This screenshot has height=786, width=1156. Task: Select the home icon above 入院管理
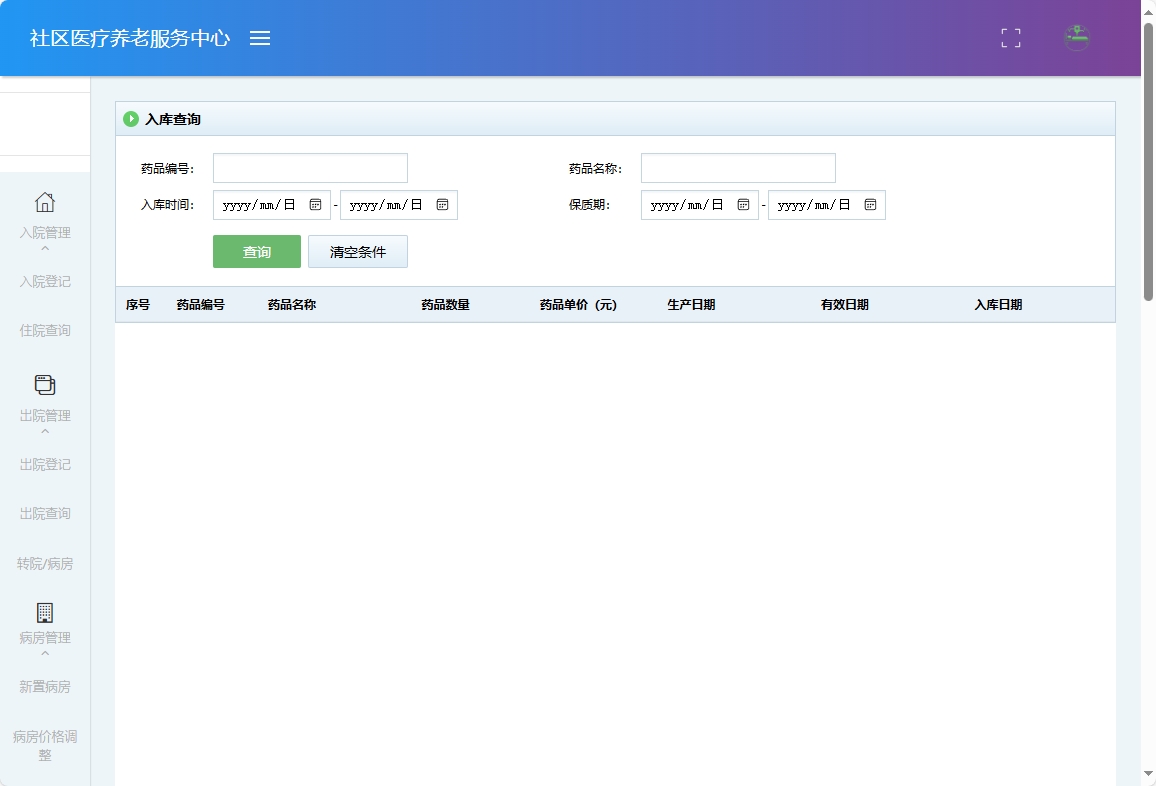click(44, 202)
